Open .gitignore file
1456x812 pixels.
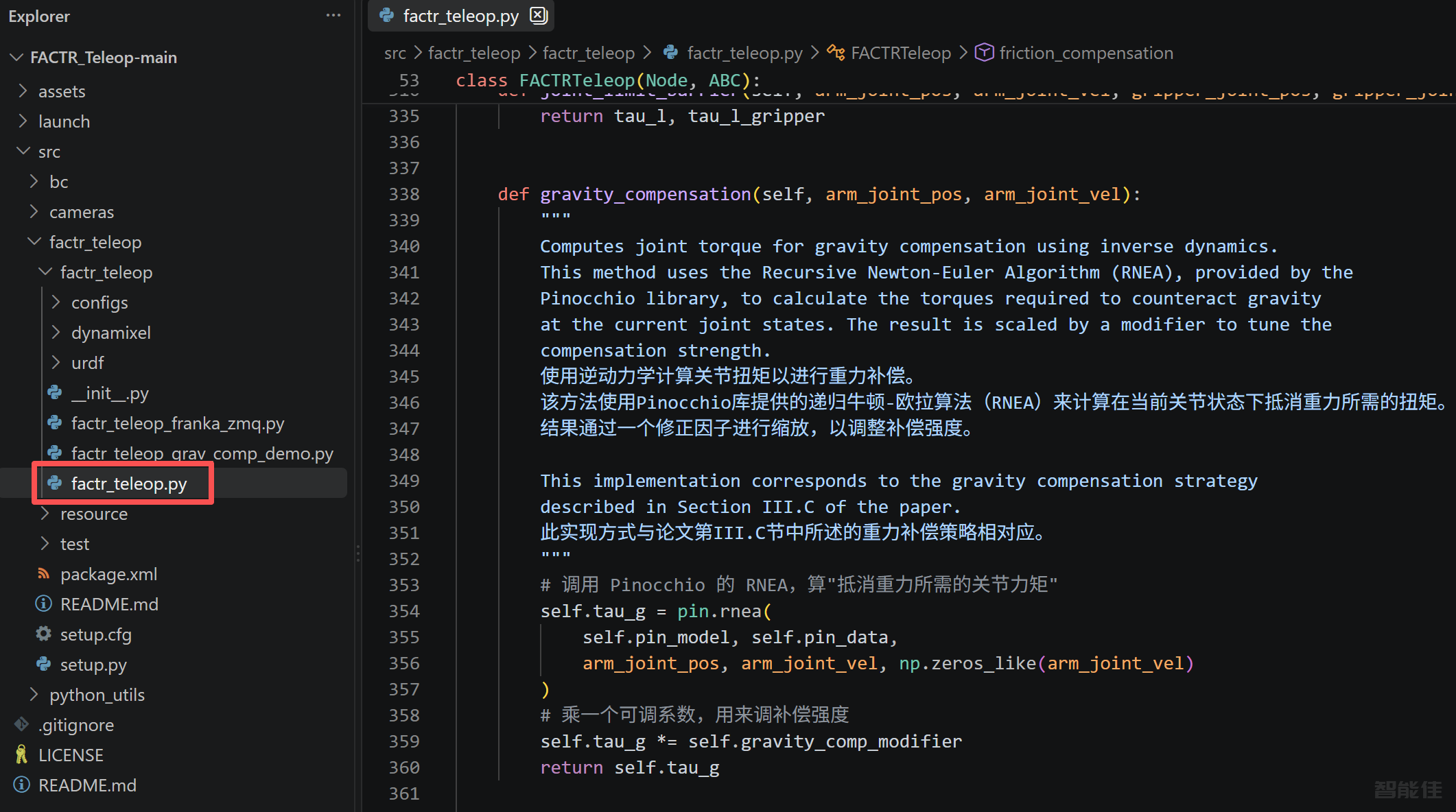coord(76,725)
